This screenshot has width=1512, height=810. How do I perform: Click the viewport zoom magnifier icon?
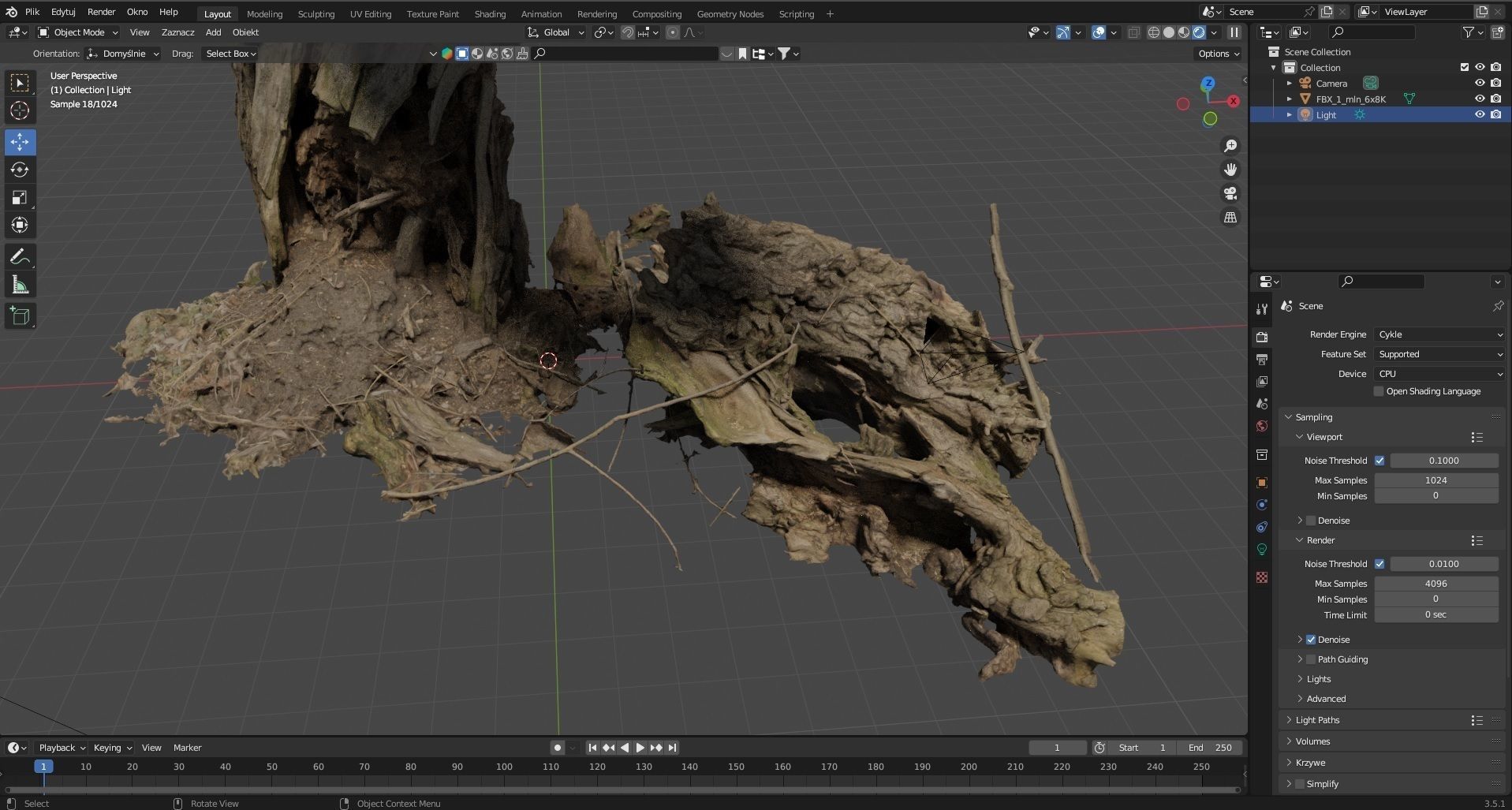pyautogui.click(x=1230, y=146)
